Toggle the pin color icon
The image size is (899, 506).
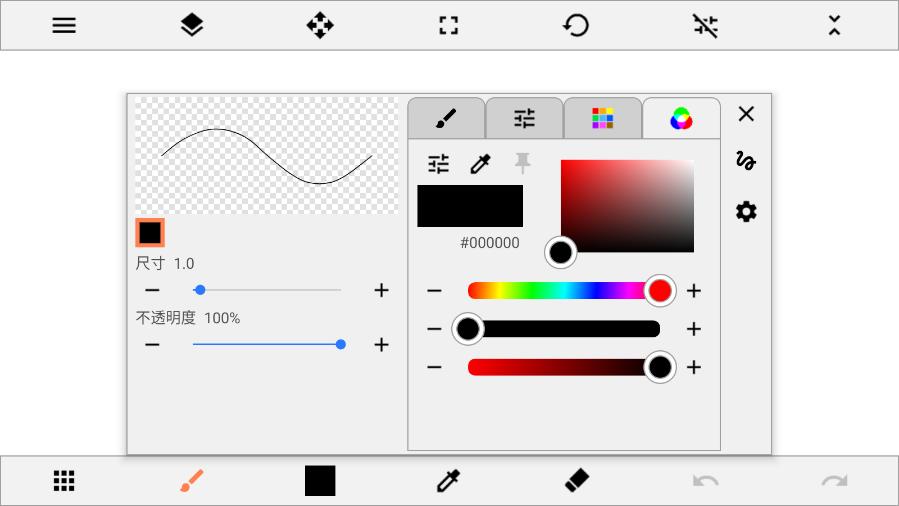522,163
